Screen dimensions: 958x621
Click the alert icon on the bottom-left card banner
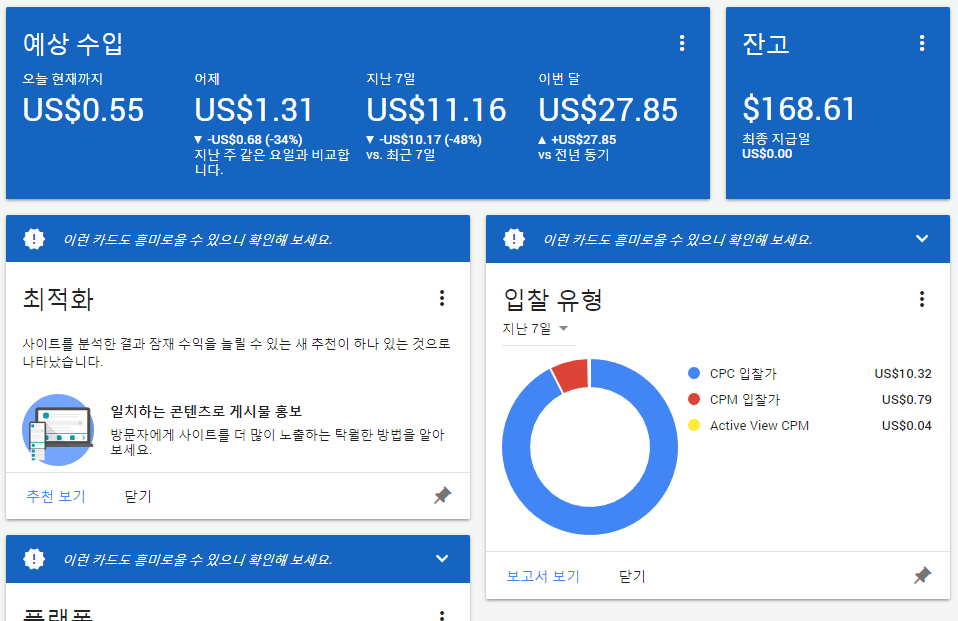[x=34, y=559]
